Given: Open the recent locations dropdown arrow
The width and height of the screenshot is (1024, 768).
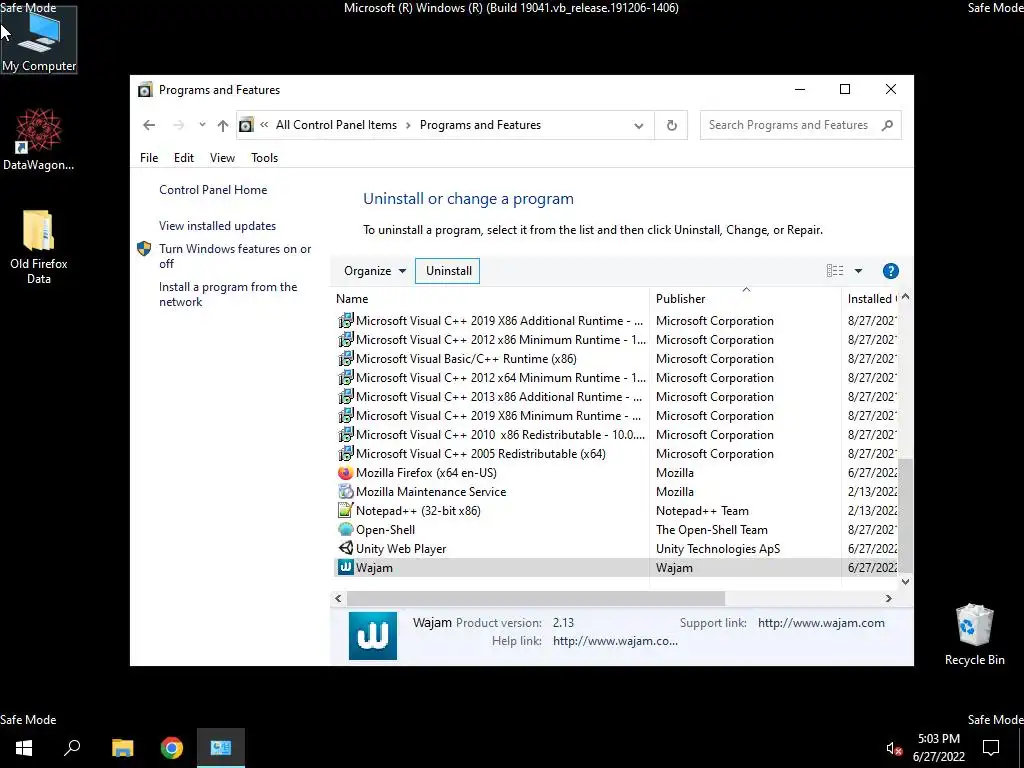Looking at the screenshot, I should point(202,125).
